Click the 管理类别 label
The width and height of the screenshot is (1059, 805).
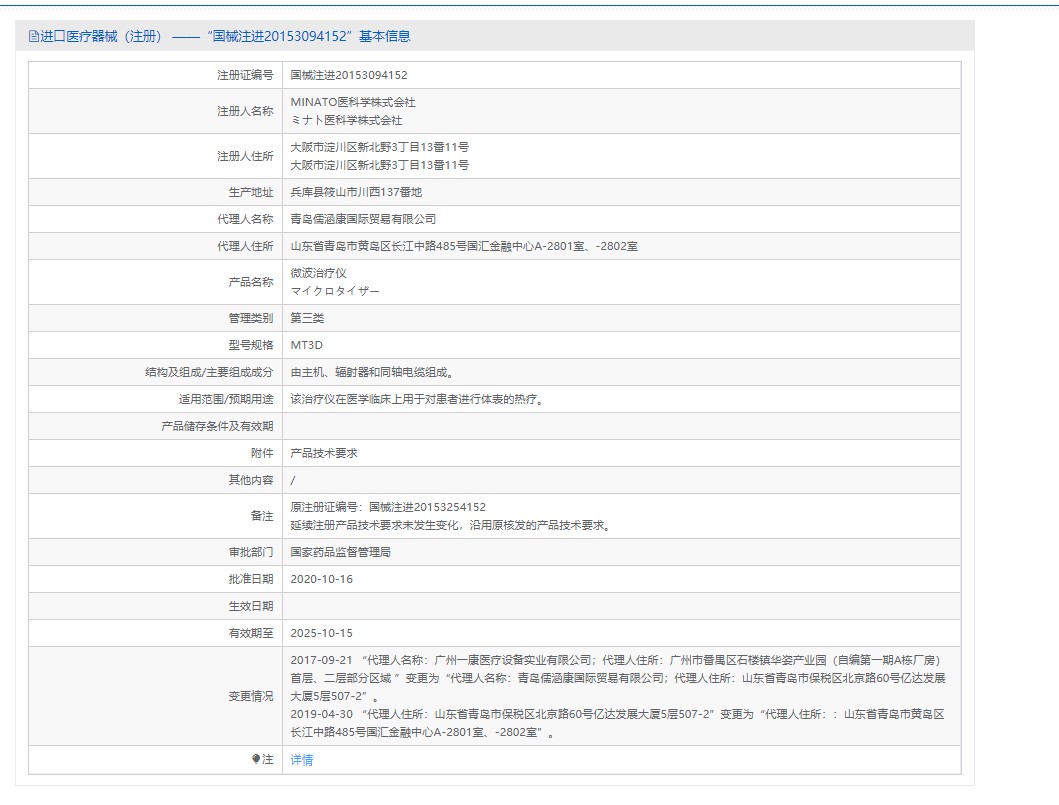(251, 318)
